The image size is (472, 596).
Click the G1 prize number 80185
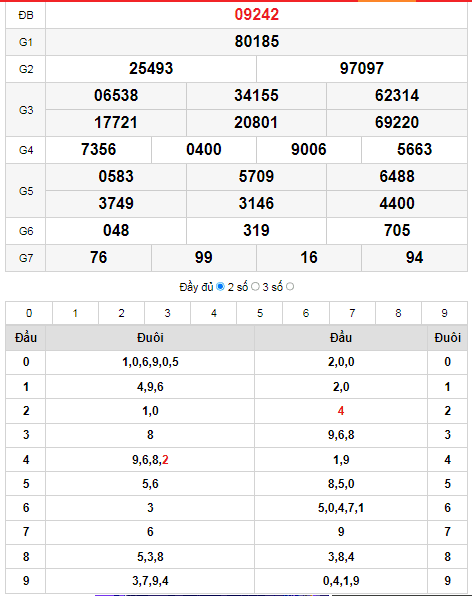257,41
